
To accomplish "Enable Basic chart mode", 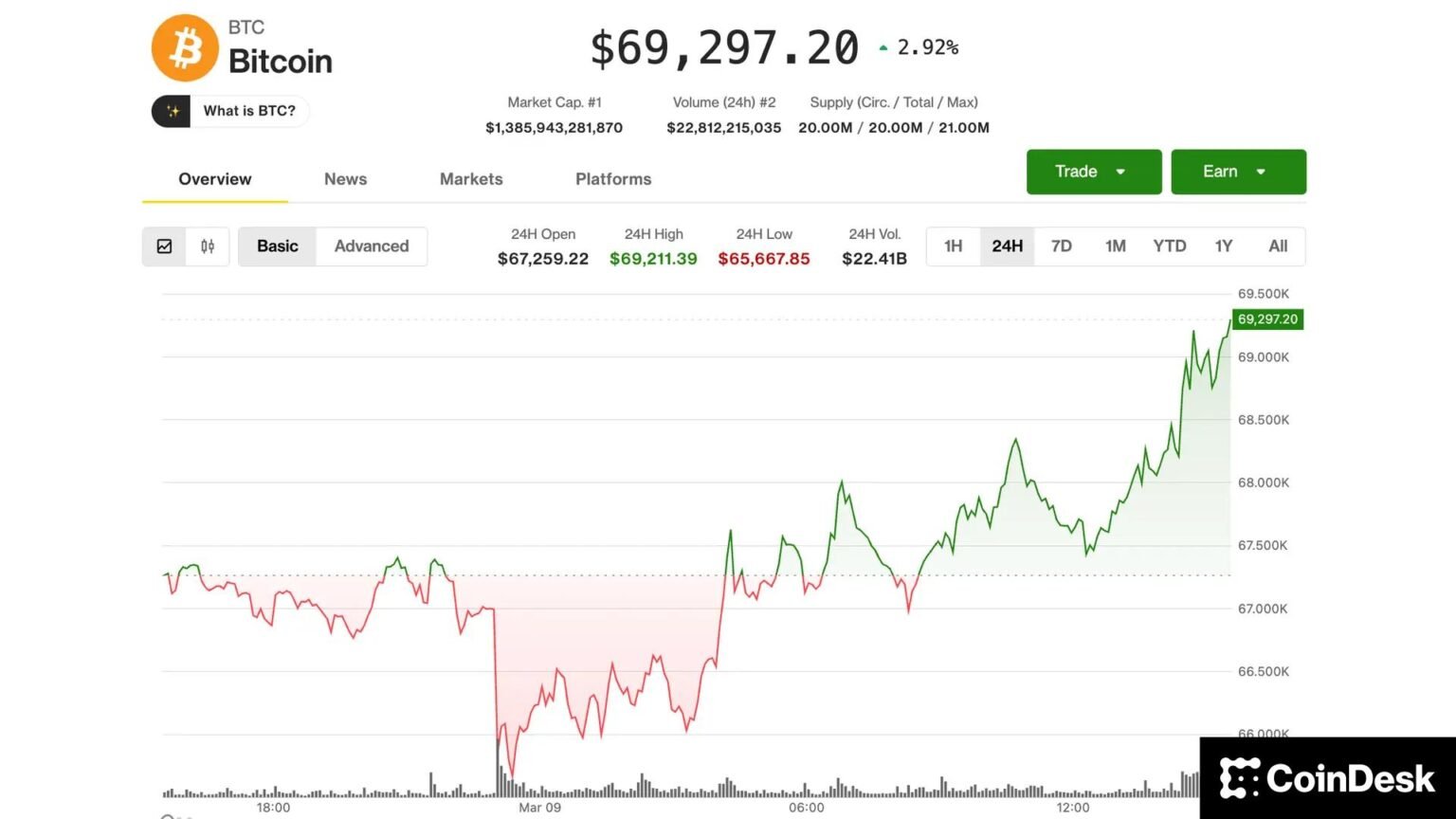I will [276, 246].
